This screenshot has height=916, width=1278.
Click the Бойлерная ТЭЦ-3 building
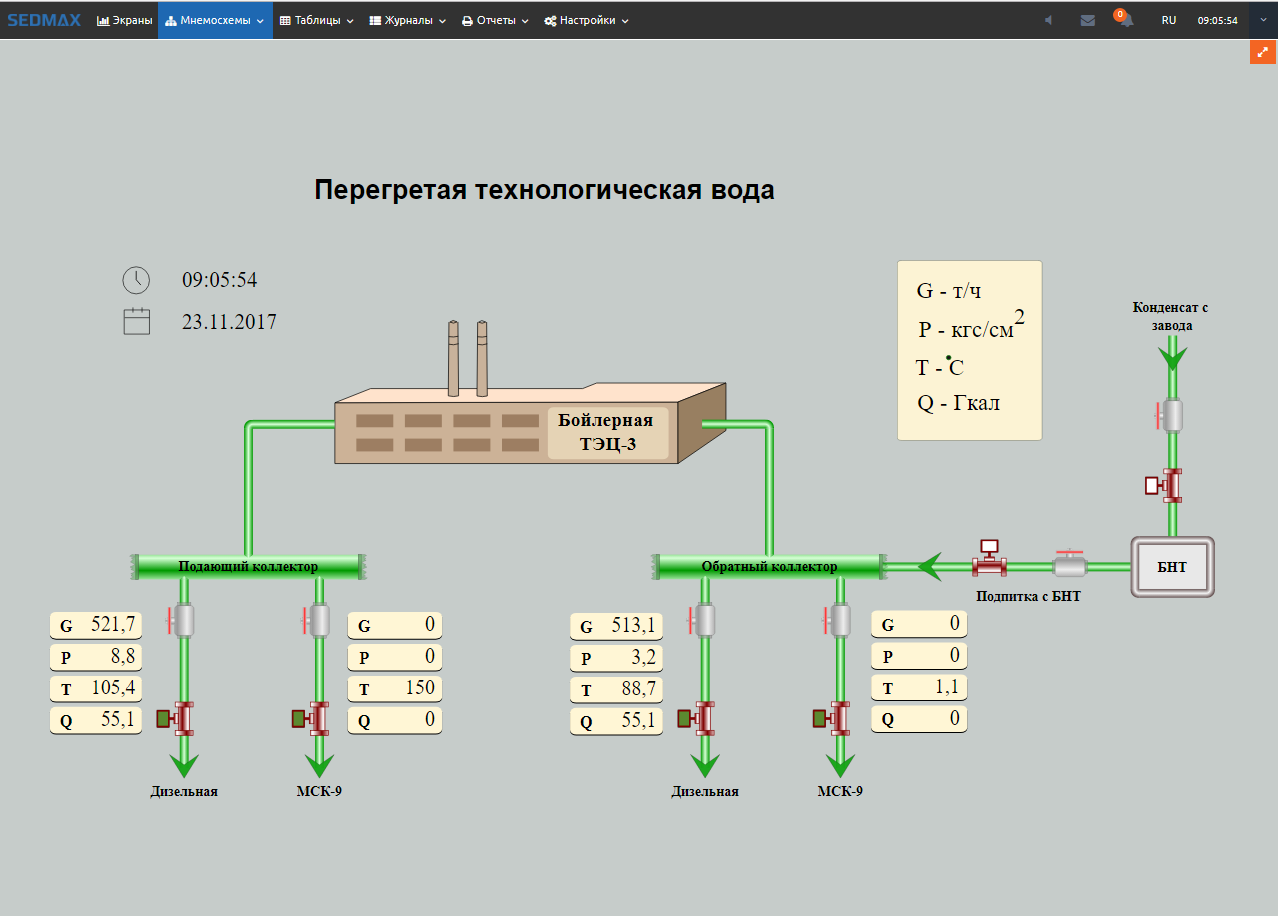pyautogui.click(x=530, y=425)
